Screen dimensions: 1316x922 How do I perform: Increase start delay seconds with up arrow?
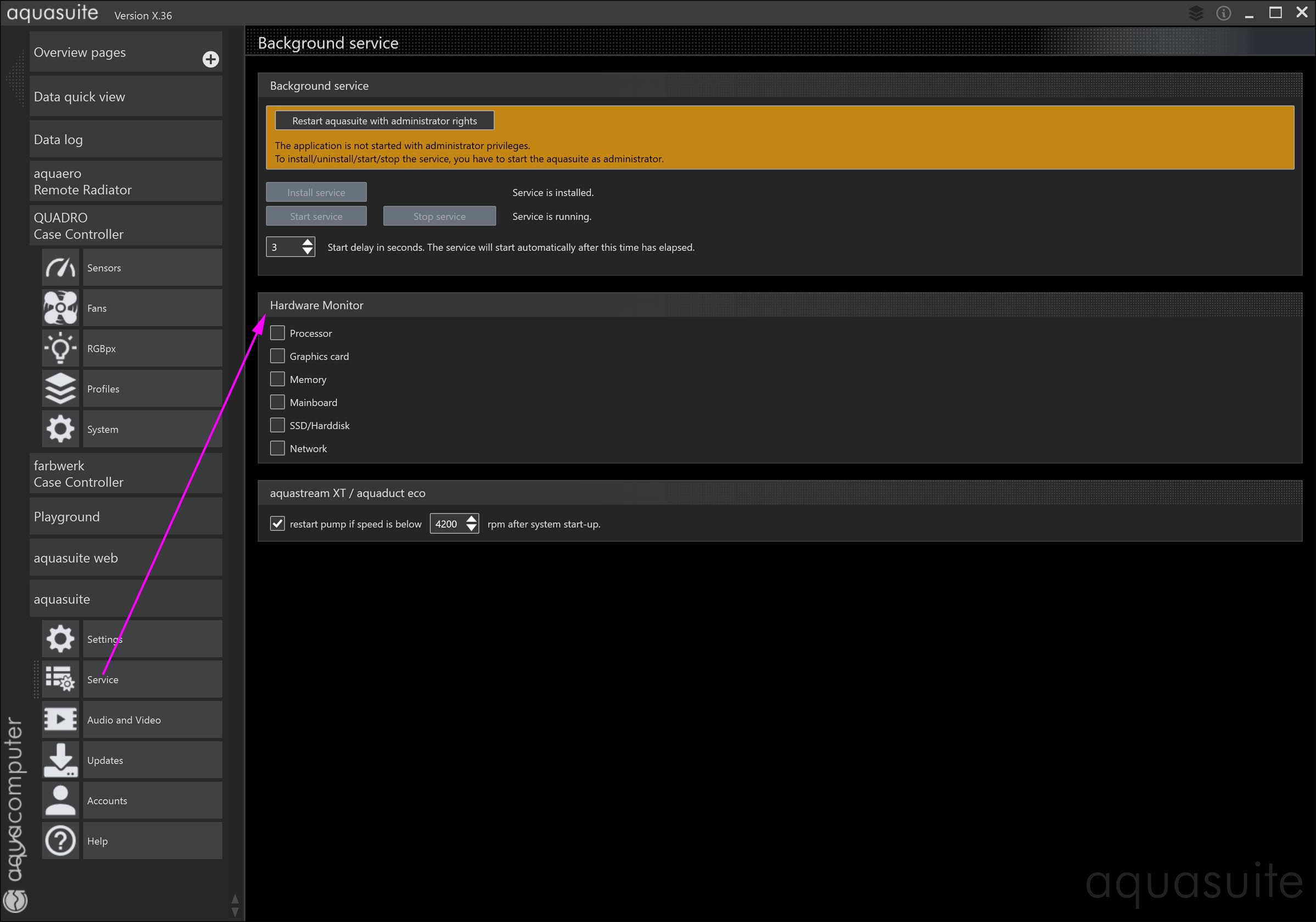[308, 243]
